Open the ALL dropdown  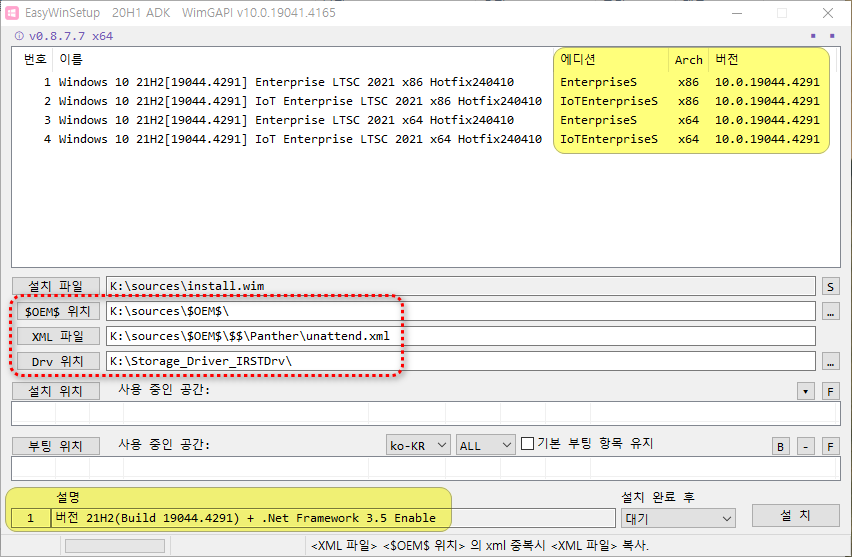pyautogui.click(x=485, y=445)
